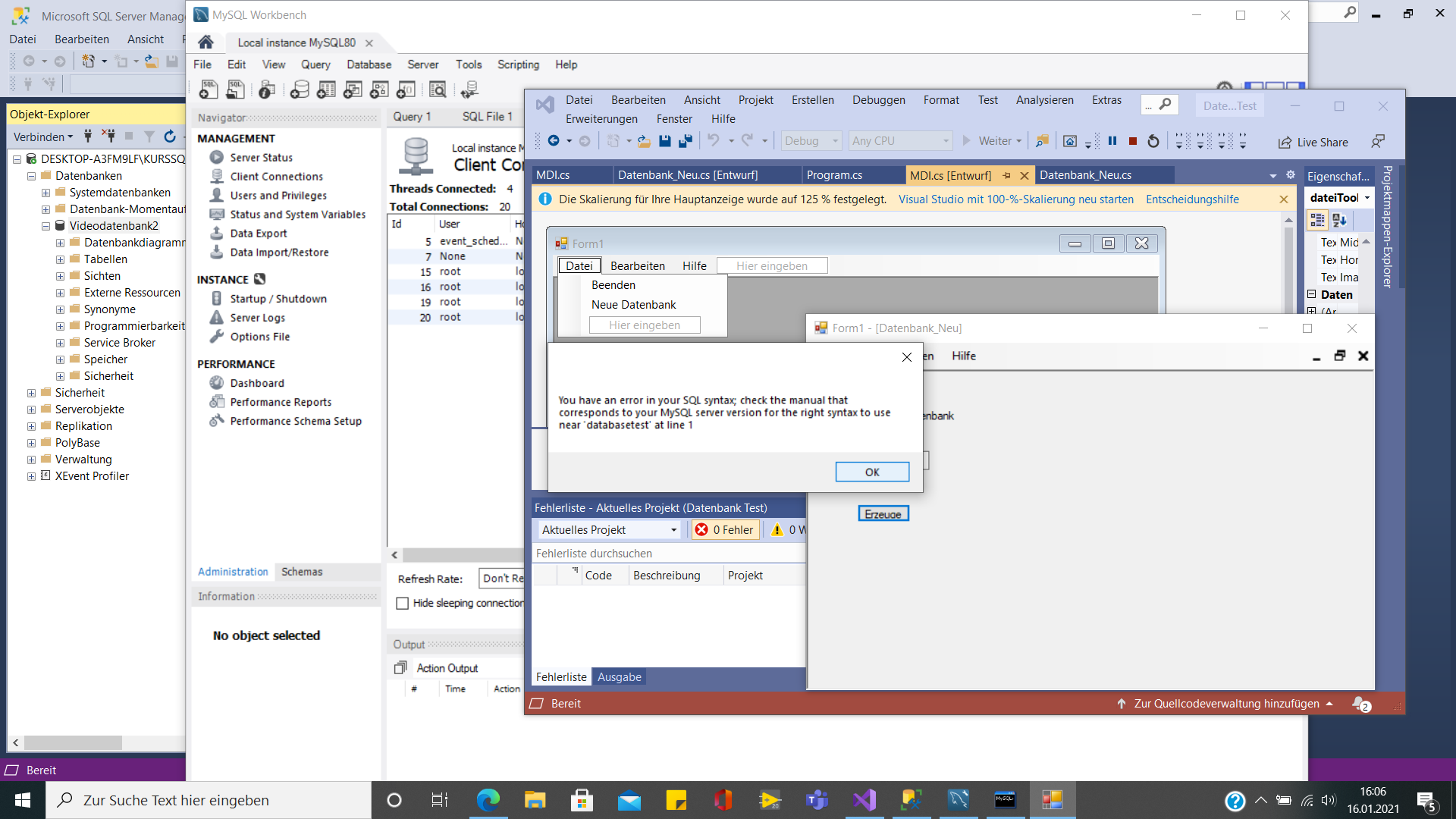Click the Entscheidungshilfe link
1456x819 pixels.
[1192, 199]
